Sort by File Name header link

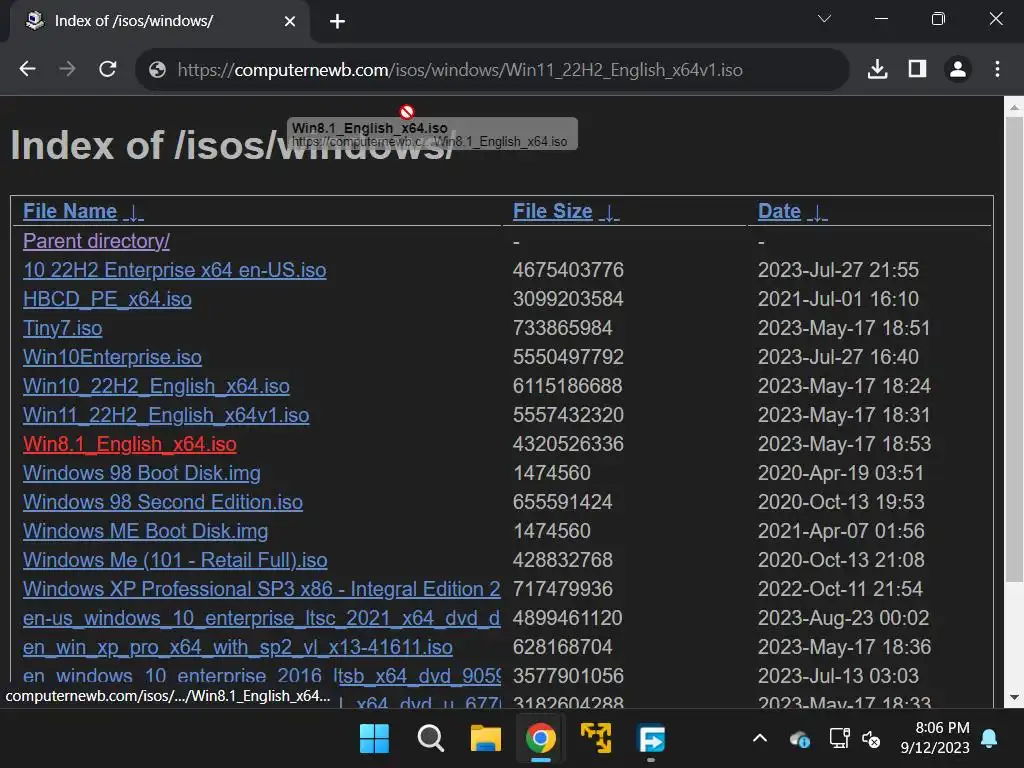point(70,211)
